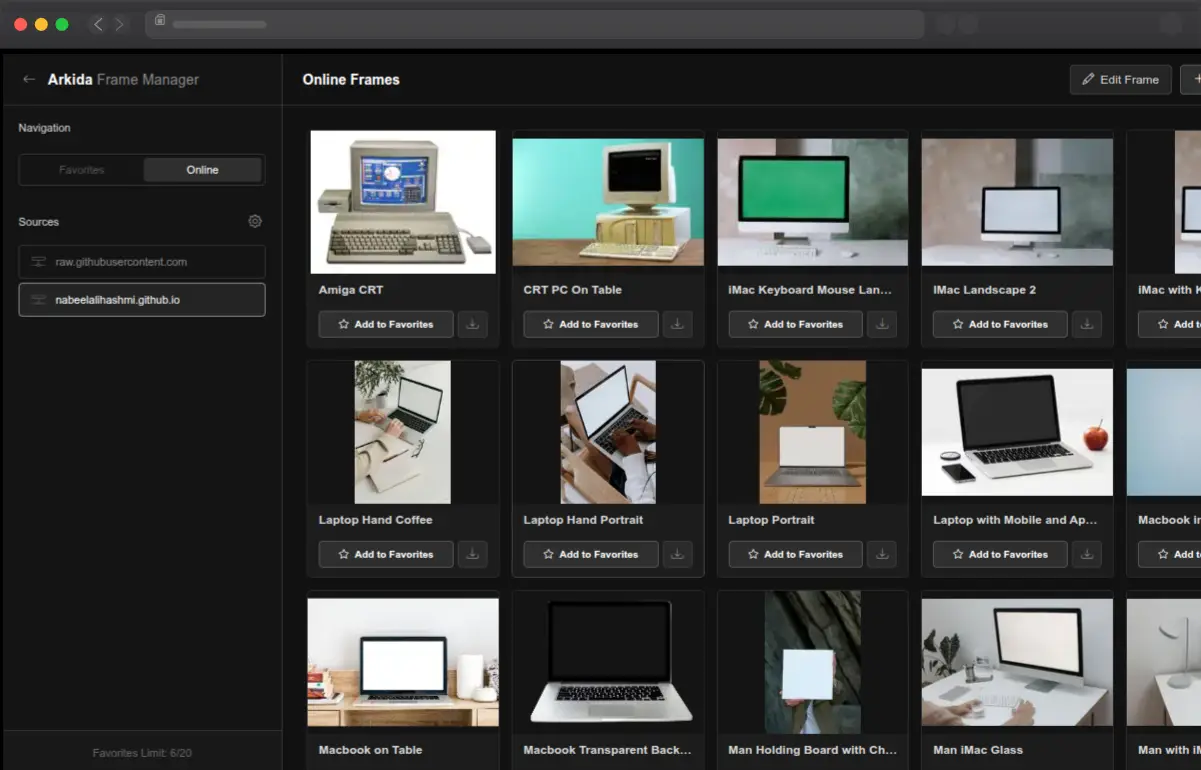Click the browser forward chevron
This screenshot has height=770, width=1201.
coord(120,24)
